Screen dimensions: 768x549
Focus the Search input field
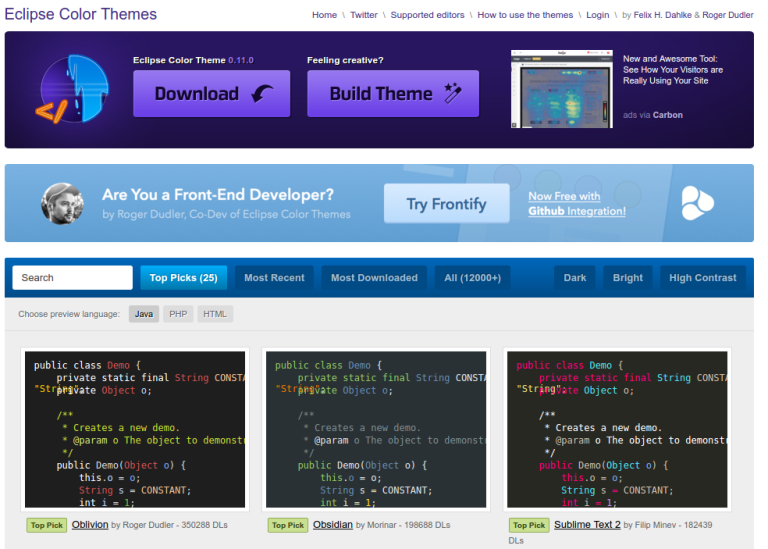tap(72, 278)
